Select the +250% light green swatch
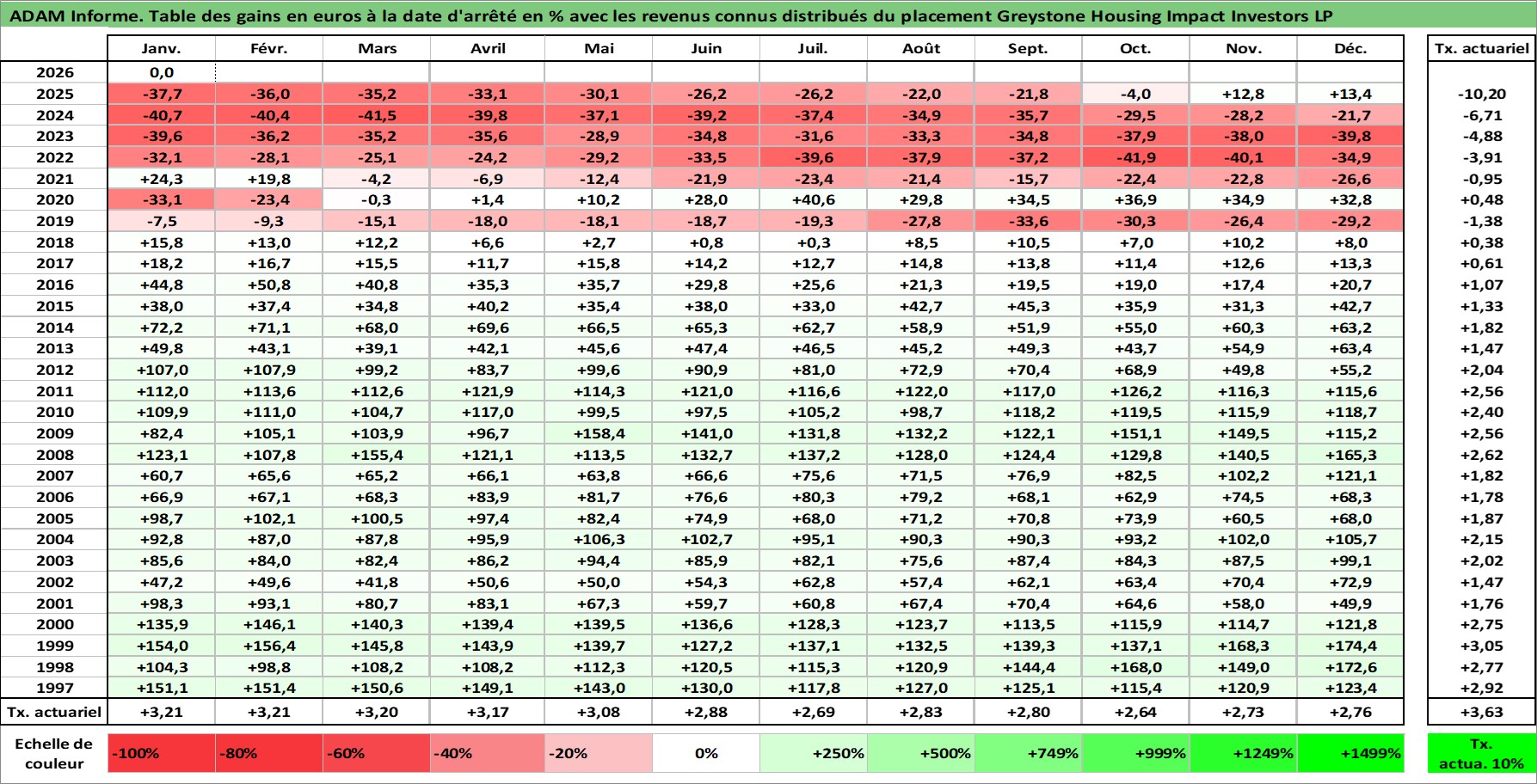 pyautogui.click(x=814, y=753)
